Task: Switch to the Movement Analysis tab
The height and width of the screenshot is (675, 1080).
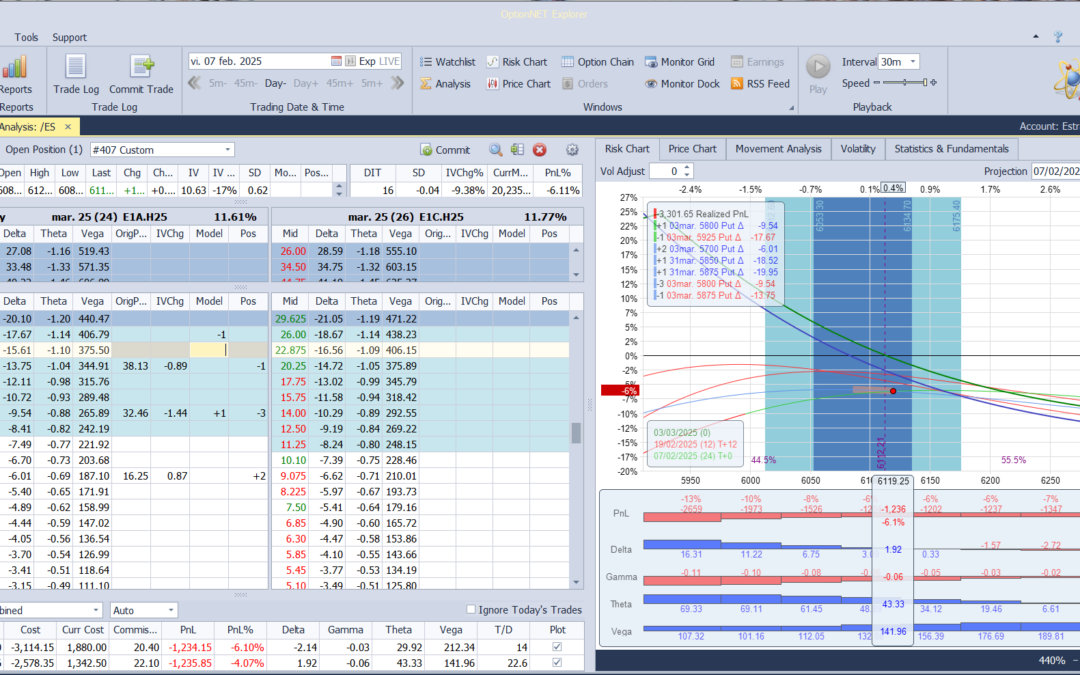Action: point(778,149)
